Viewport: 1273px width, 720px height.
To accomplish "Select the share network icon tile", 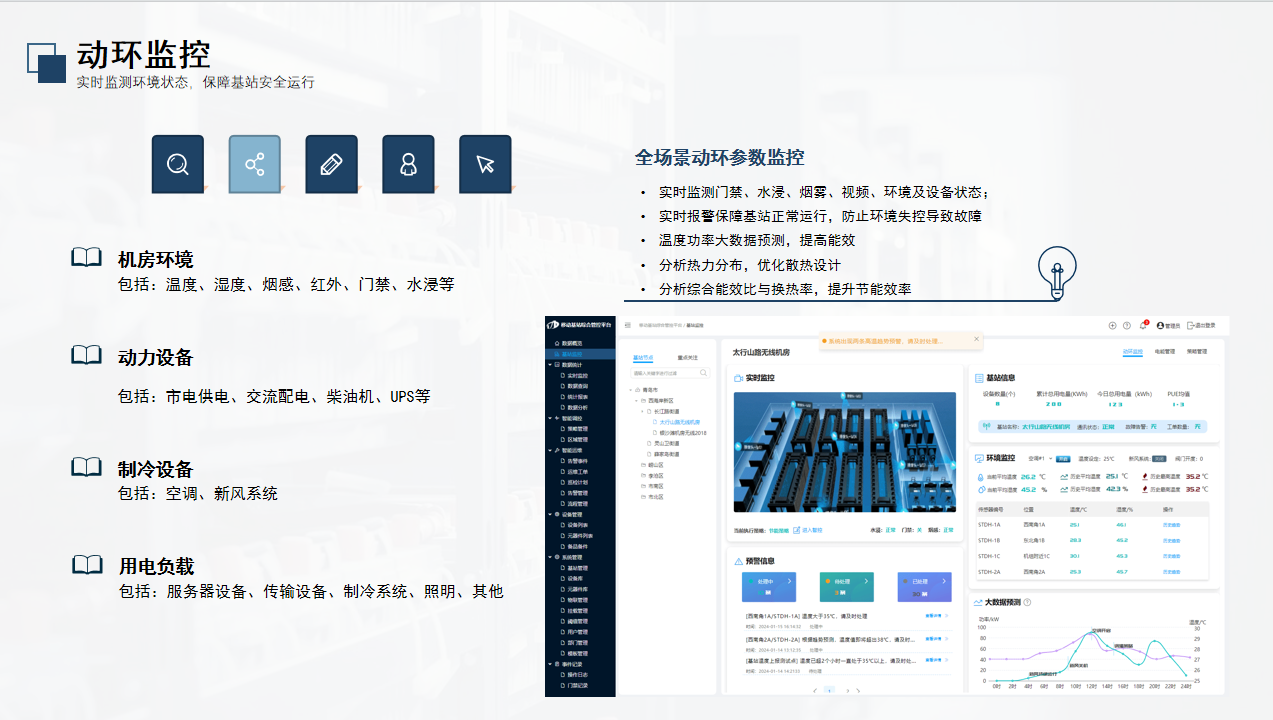I will point(254,164).
